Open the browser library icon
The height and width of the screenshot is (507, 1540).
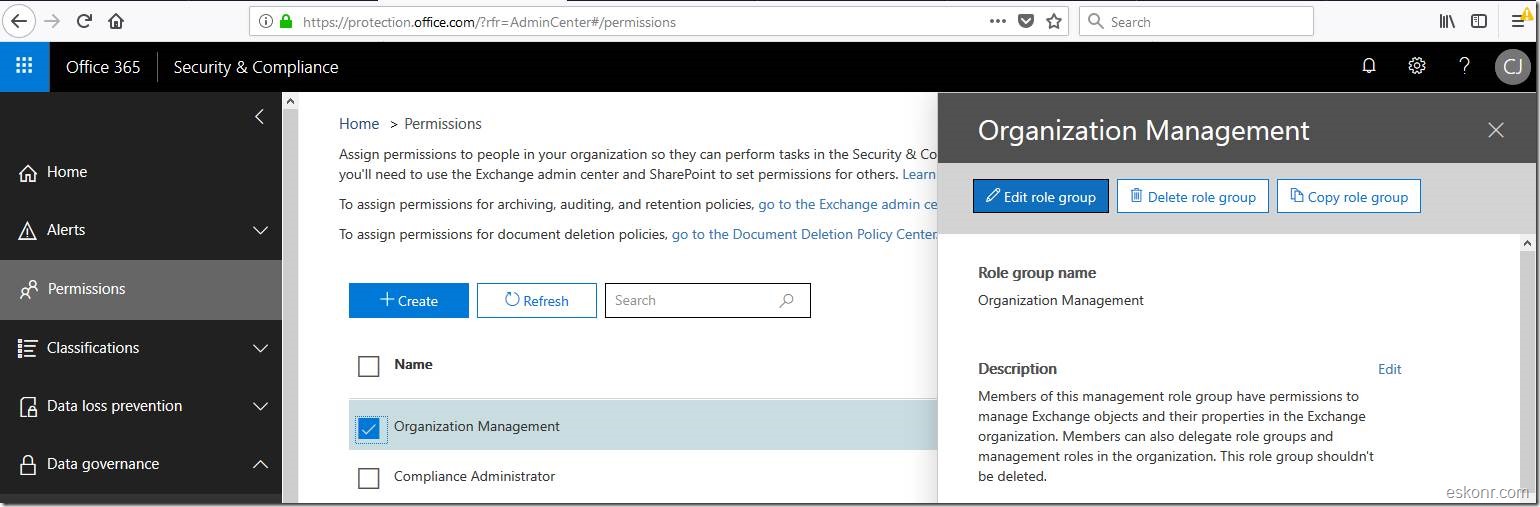click(1447, 21)
